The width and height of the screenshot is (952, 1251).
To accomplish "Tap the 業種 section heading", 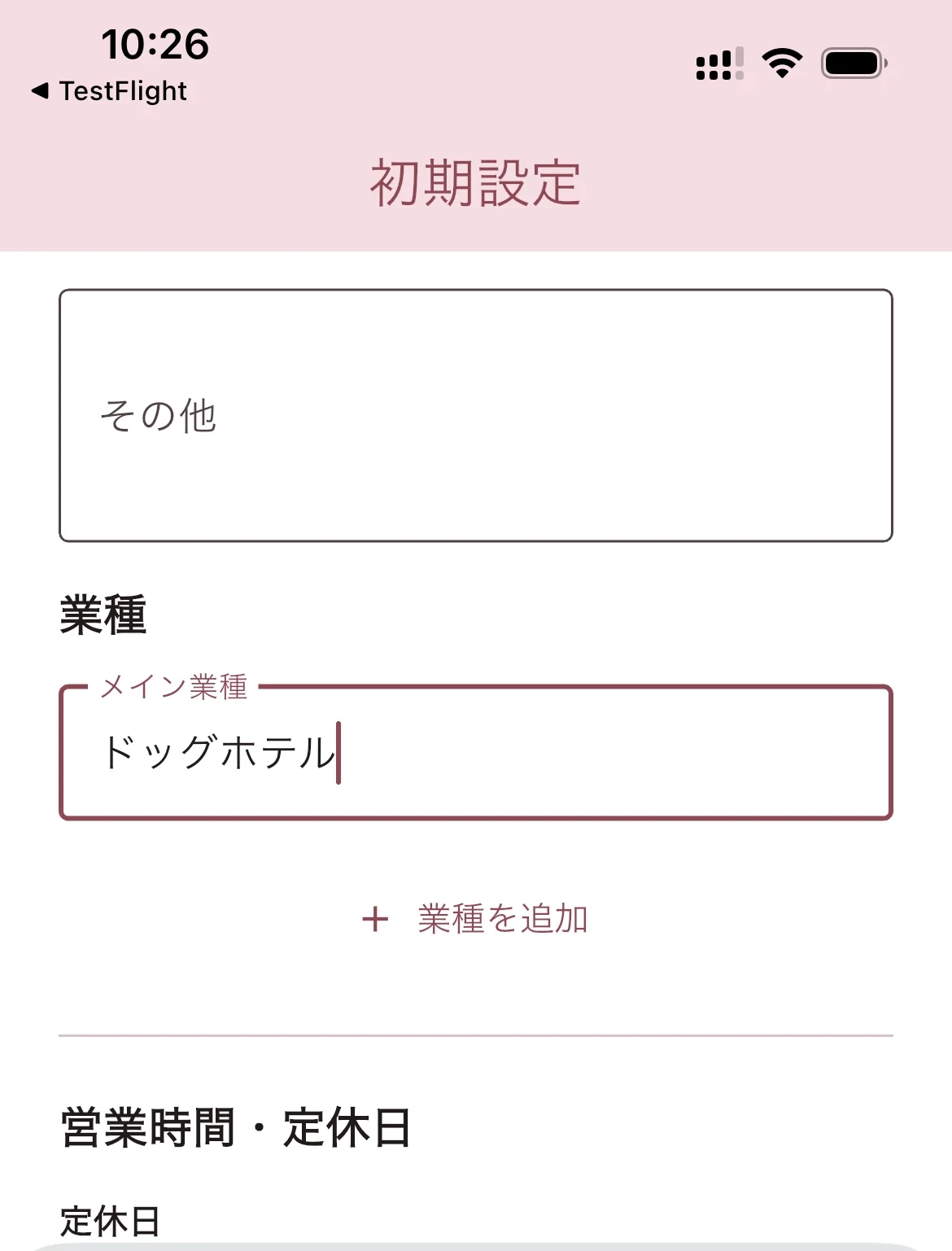I will pos(103,615).
